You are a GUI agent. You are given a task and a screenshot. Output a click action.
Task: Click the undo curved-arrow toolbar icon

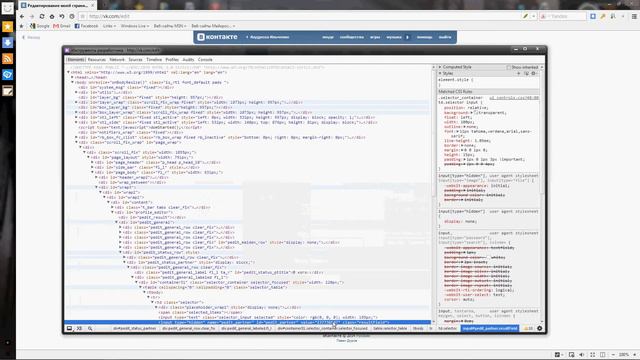[62, 16]
